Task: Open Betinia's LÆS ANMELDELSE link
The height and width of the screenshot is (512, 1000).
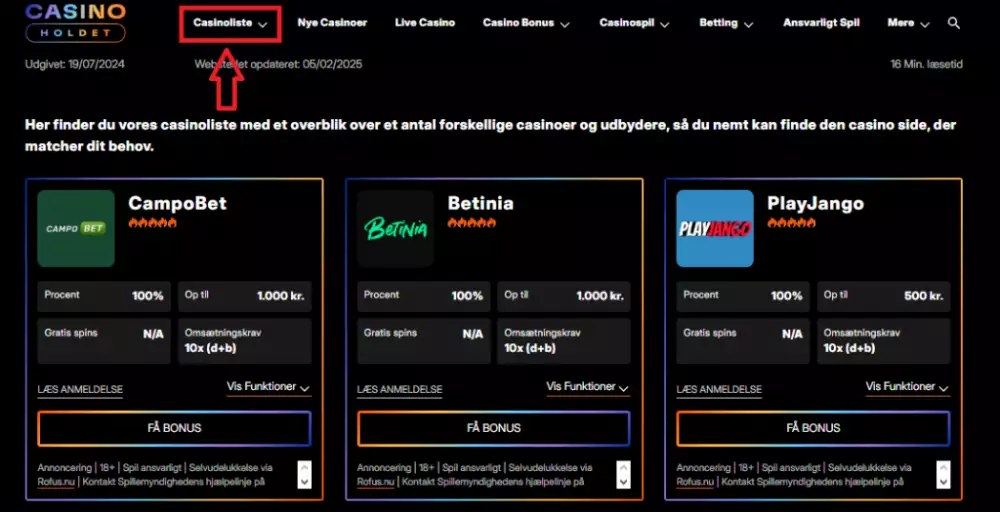Action: (x=399, y=389)
